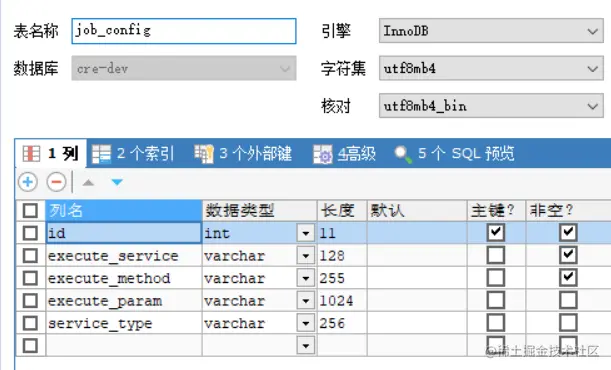Uncheck primary key for id column
Image resolution: width=611 pixels, height=370 pixels.
(495, 233)
